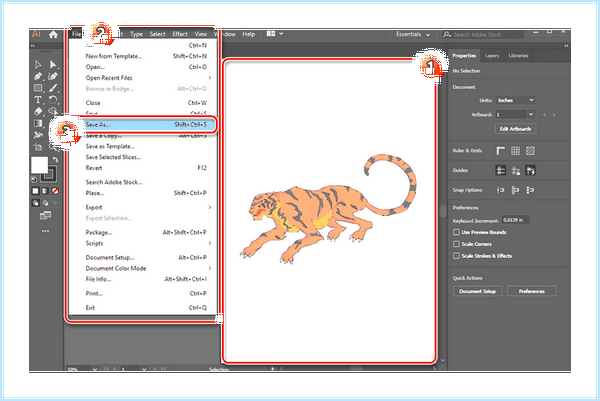The height and width of the screenshot is (401, 600).
Task: Choose the Type tool
Action: pos(38,100)
